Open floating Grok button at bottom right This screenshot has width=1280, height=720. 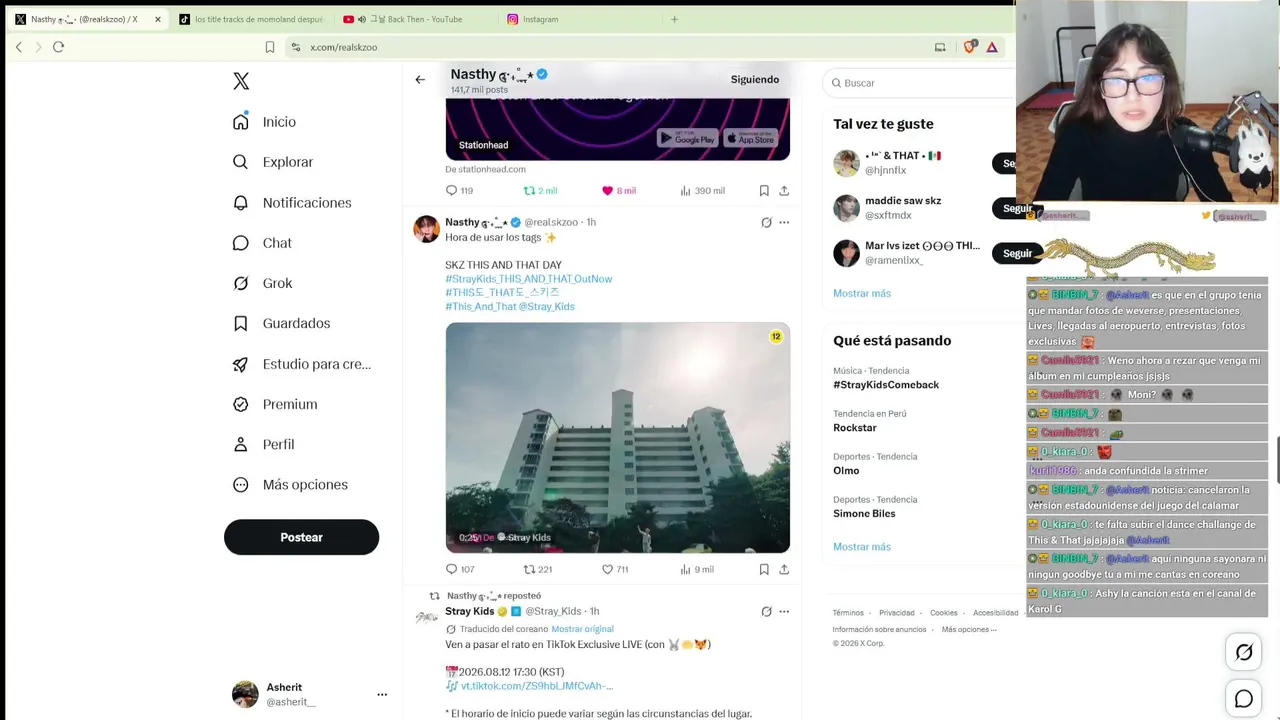coord(1244,652)
